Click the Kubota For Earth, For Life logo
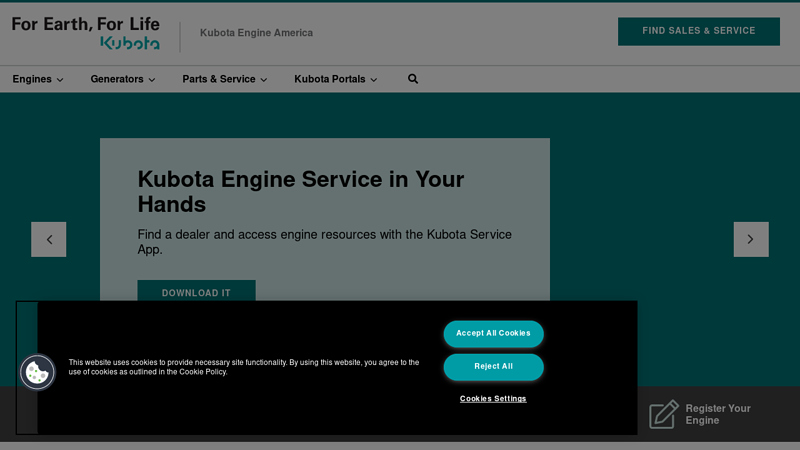Viewport: 800px width, 450px height. (85, 33)
